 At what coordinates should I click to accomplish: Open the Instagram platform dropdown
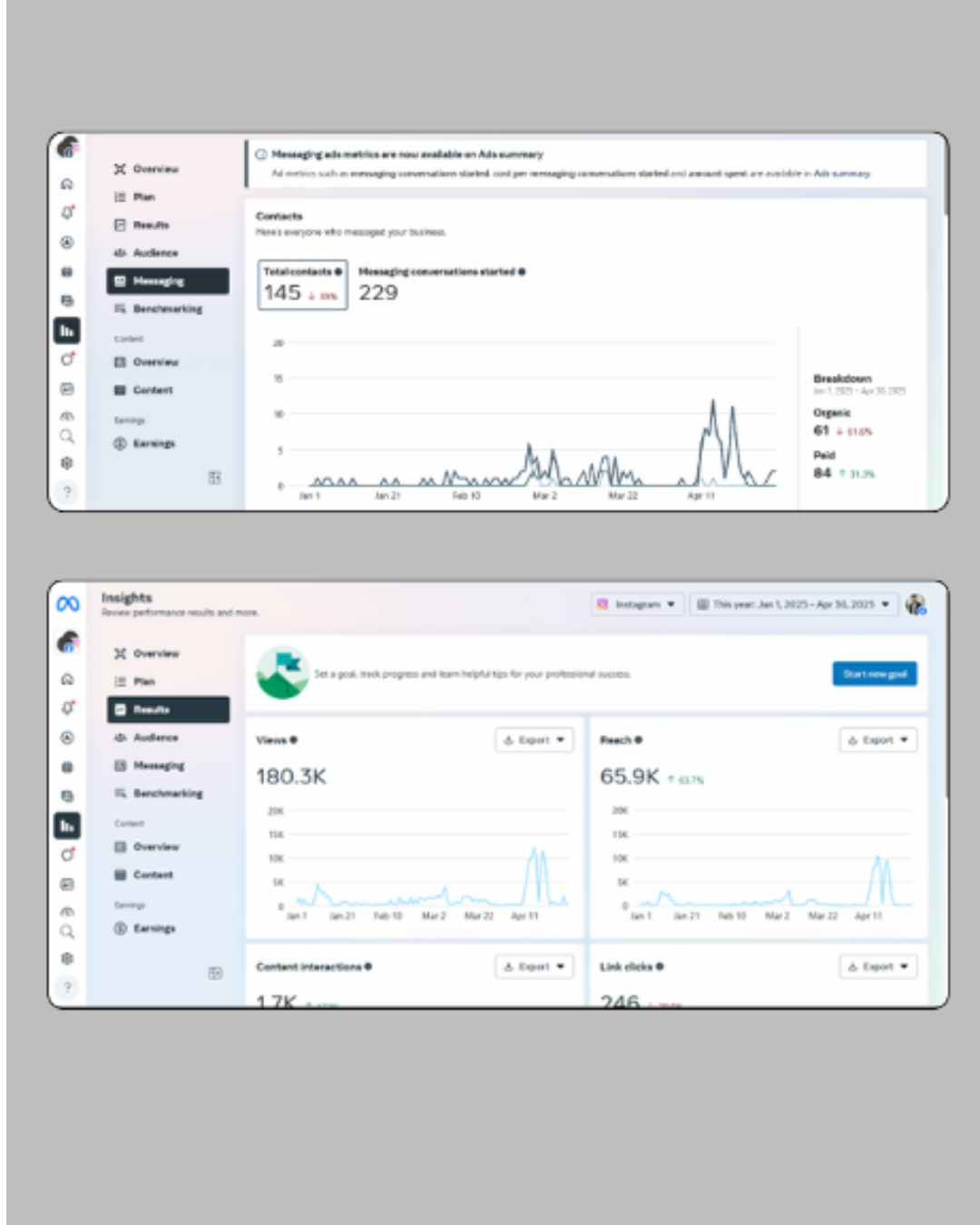tap(637, 604)
